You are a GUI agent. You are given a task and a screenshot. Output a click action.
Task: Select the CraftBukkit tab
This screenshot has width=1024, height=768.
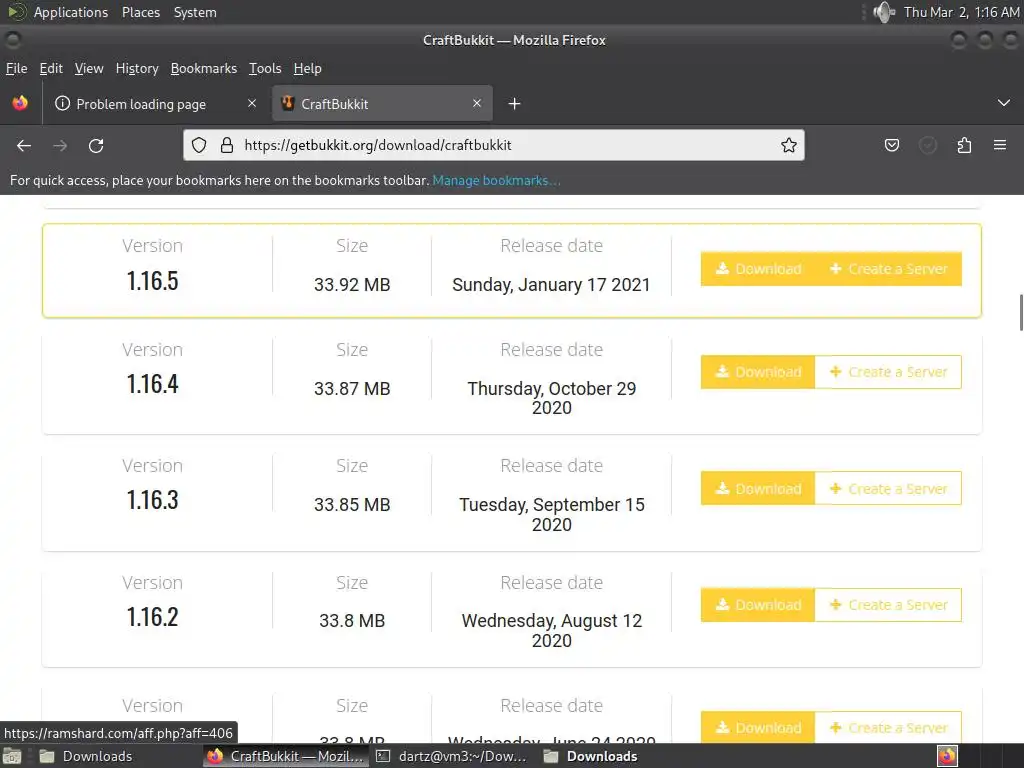coord(382,104)
